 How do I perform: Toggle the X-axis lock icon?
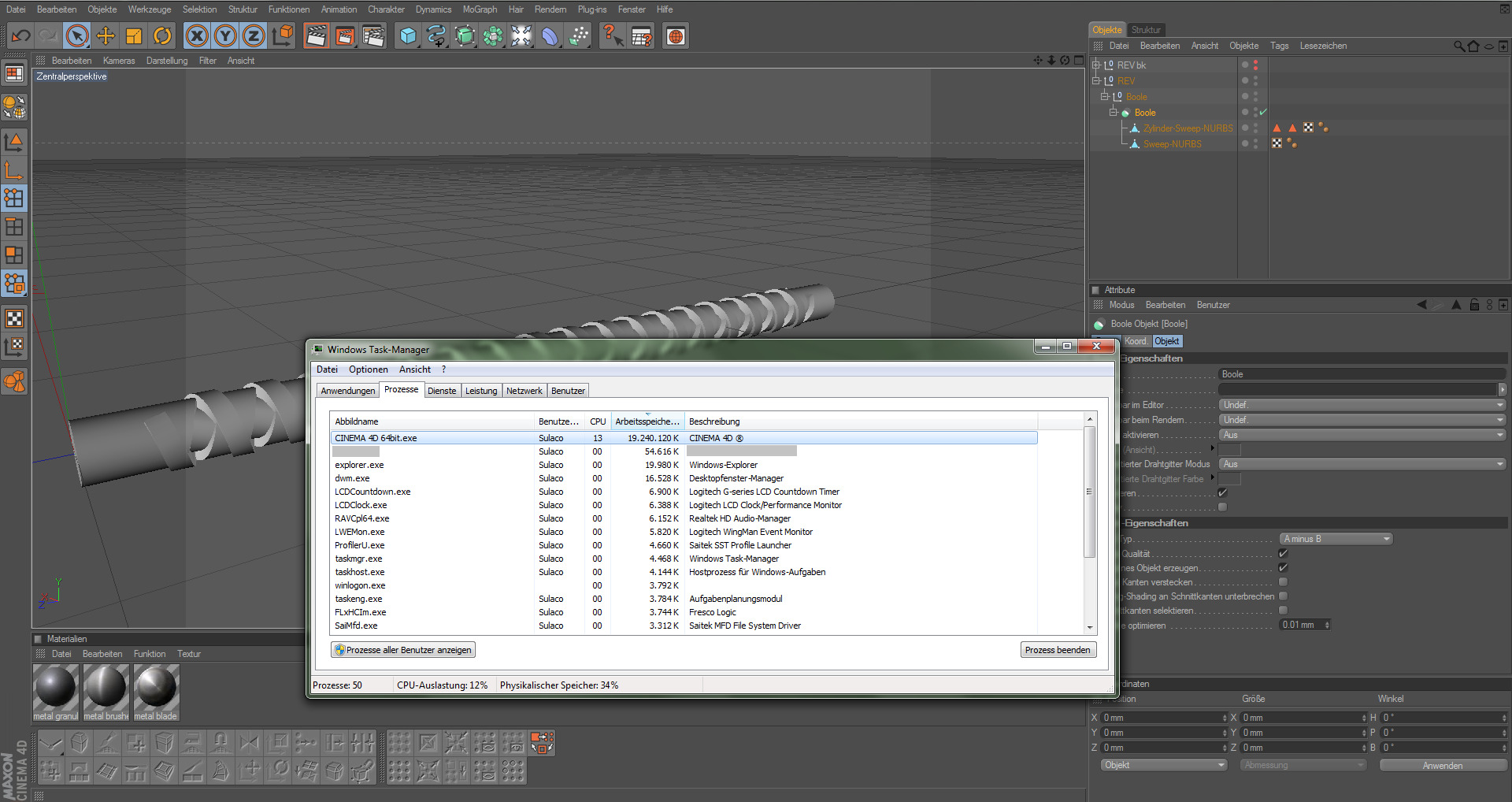pyautogui.click(x=197, y=36)
